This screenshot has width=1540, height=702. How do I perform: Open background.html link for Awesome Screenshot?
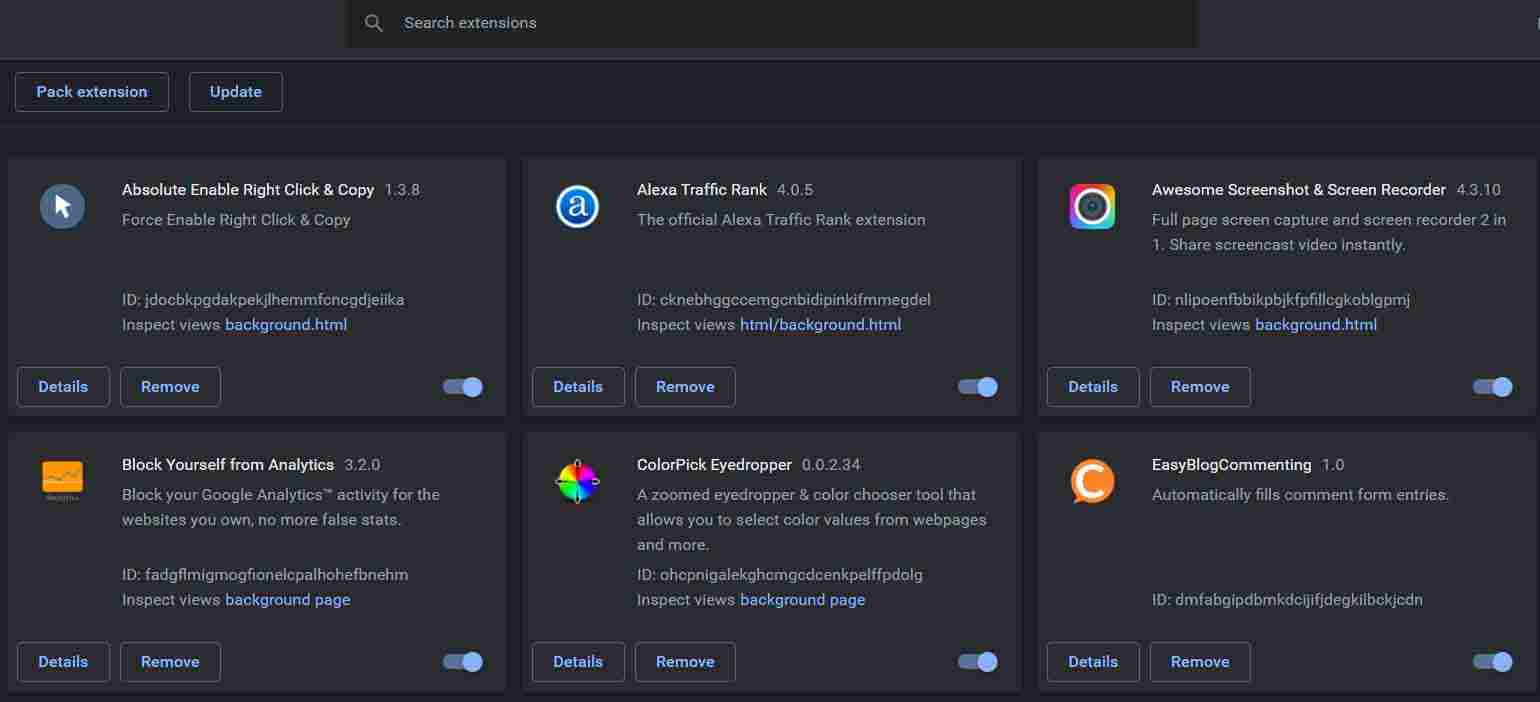(1316, 325)
